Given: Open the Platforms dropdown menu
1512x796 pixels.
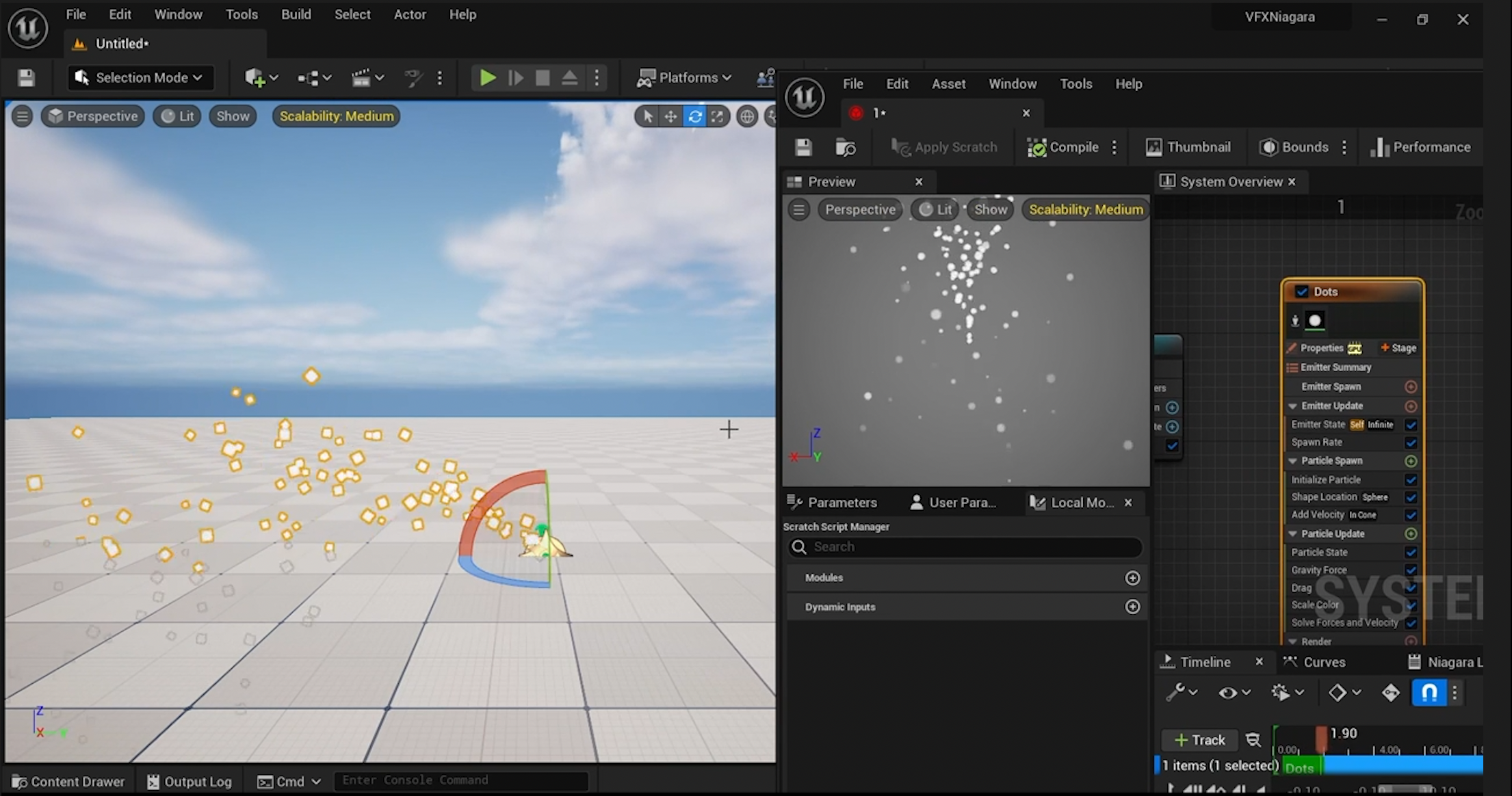Looking at the screenshot, I should click(x=685, y=78).
